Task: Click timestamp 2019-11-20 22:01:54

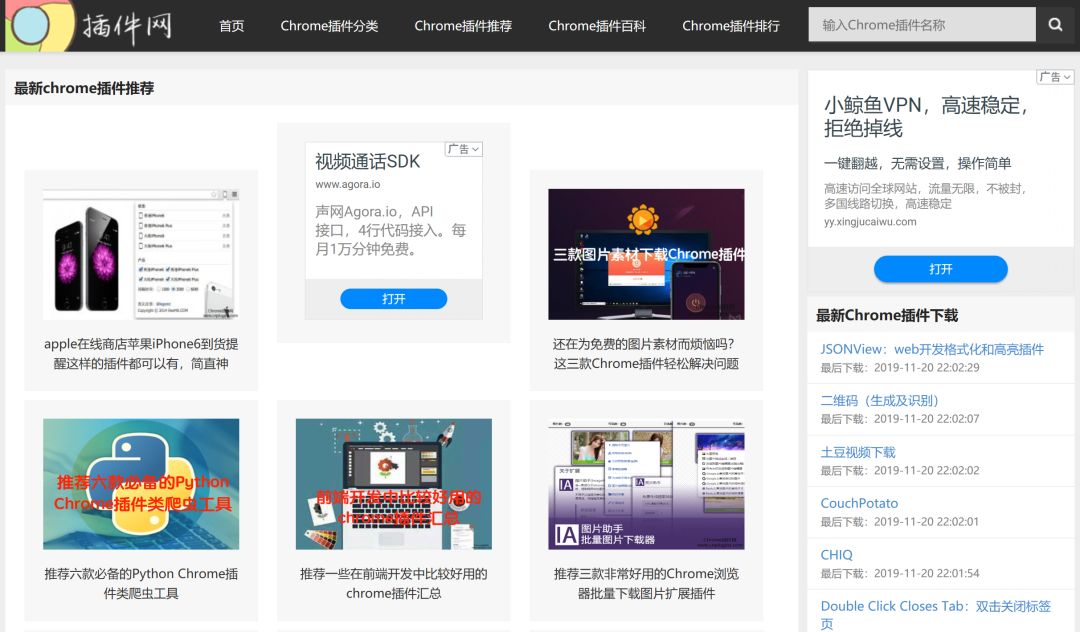Action: click(x=926, y=573)
